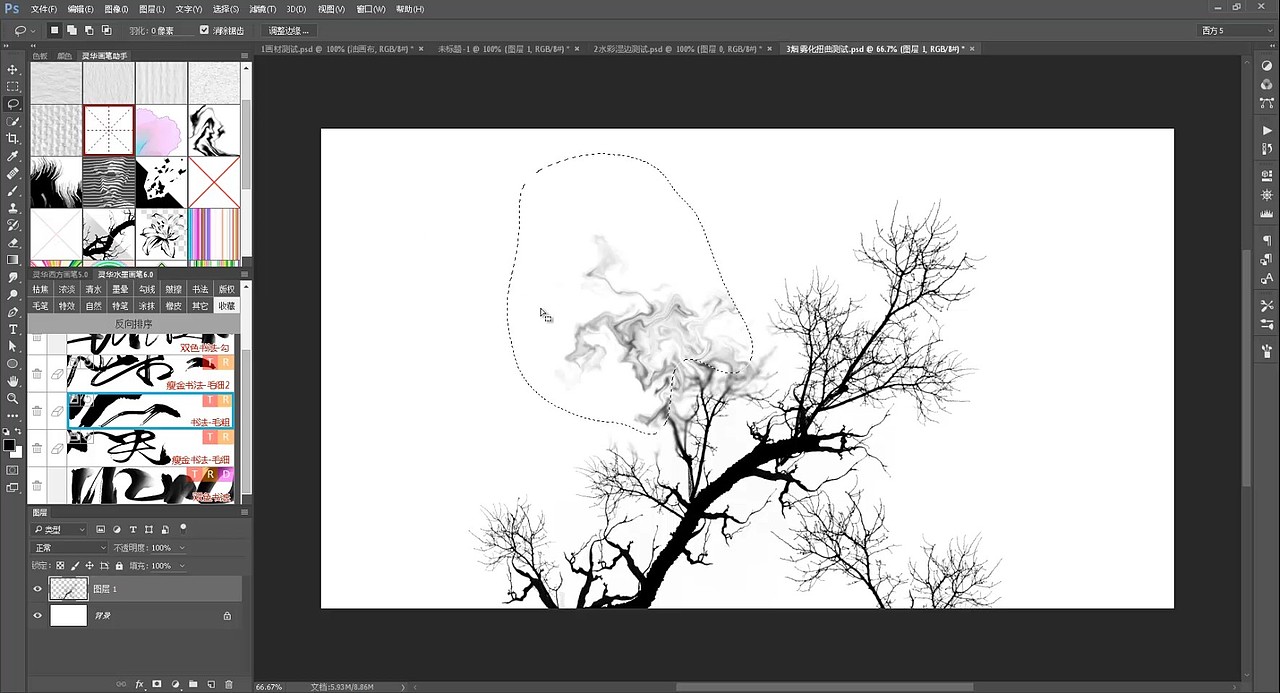Open the layer opacity dropdown
The width and height of the screenshot is (1280, 693).
pos(180,548)
